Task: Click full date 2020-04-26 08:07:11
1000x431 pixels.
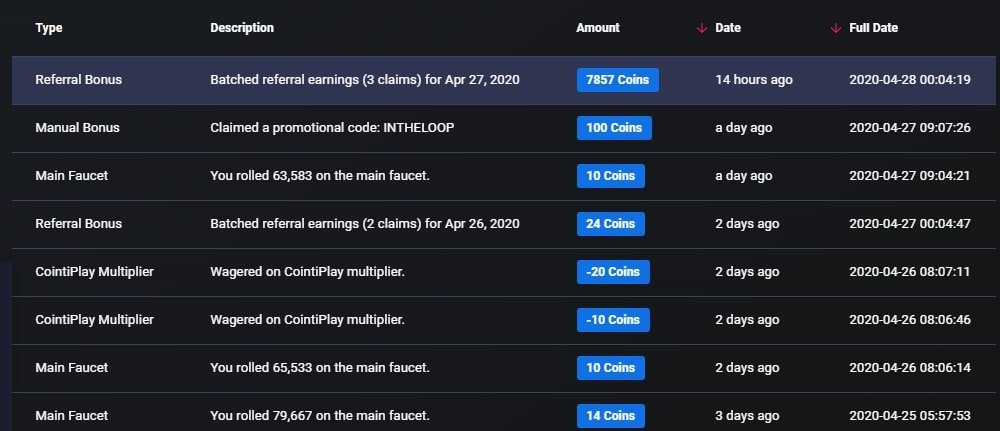Action: tap(909, 272)
